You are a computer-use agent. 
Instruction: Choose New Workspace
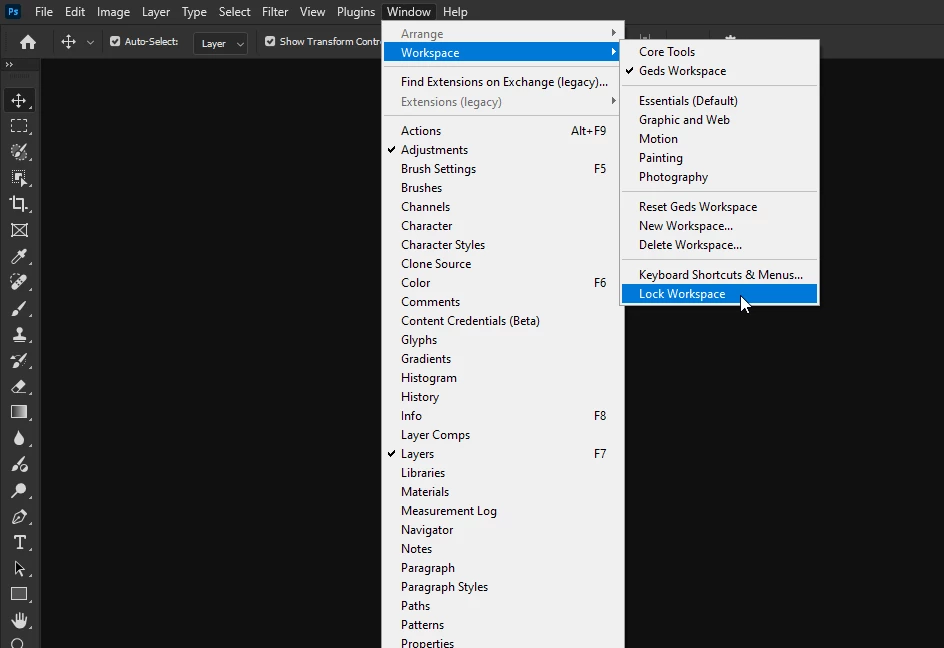click(719, 226)
